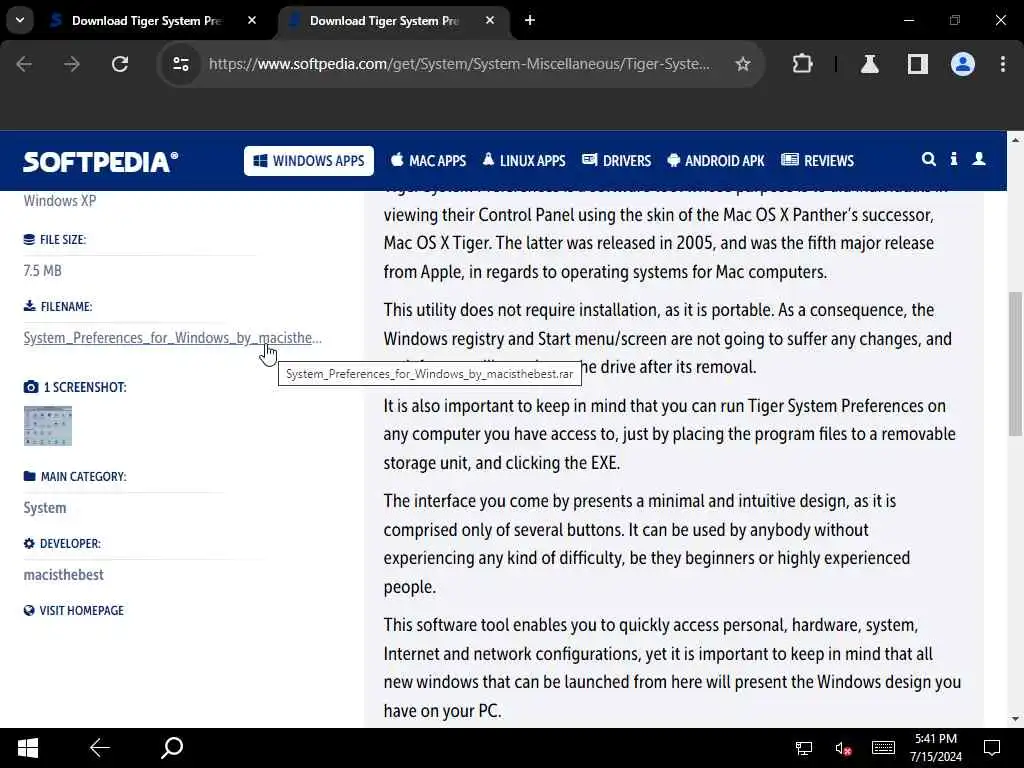Click the Windows XP text
Viewport: 1024px width, 768px height.
coord(59,200)
